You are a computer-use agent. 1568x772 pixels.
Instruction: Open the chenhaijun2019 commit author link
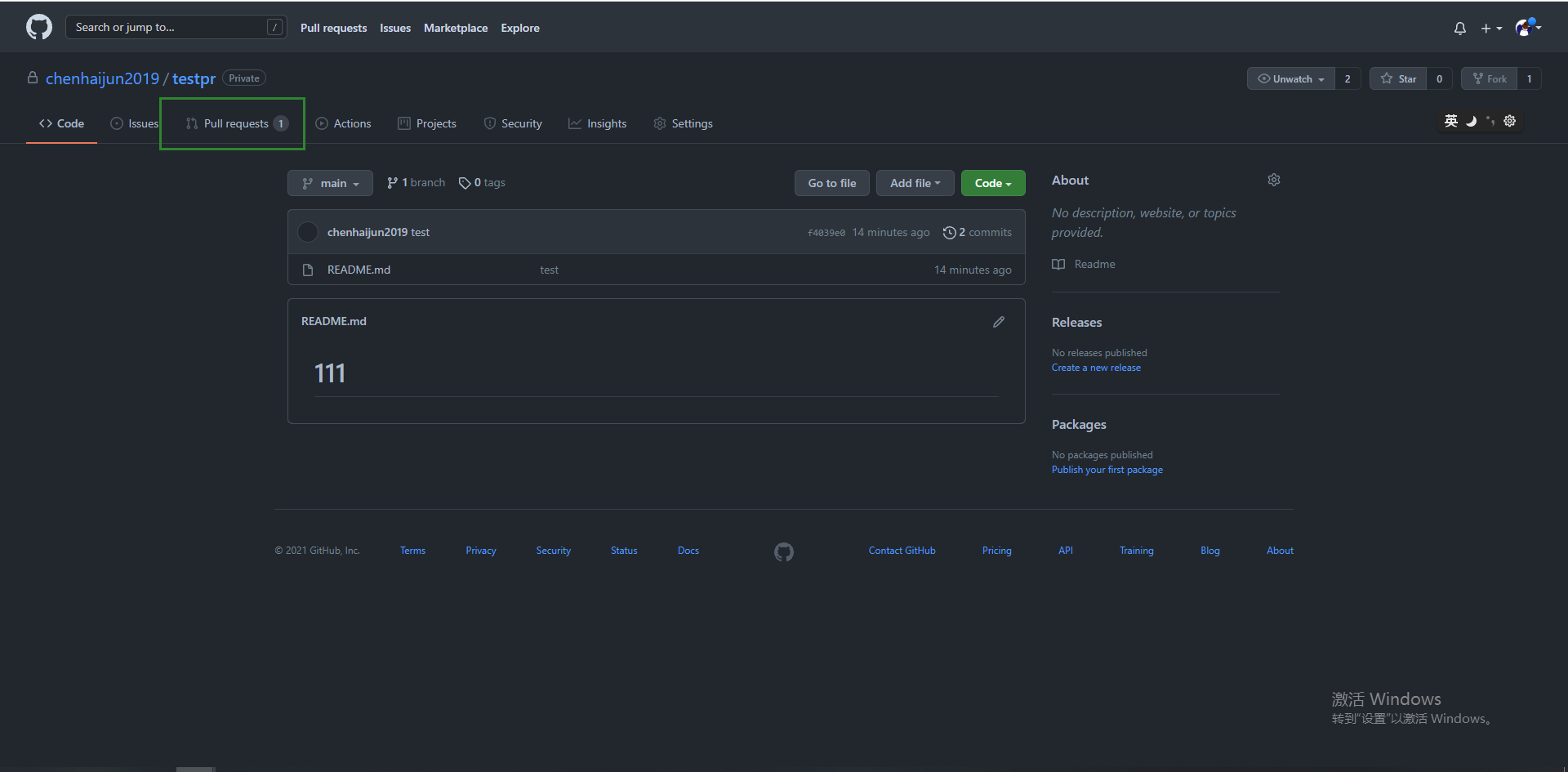click(367, 232)
